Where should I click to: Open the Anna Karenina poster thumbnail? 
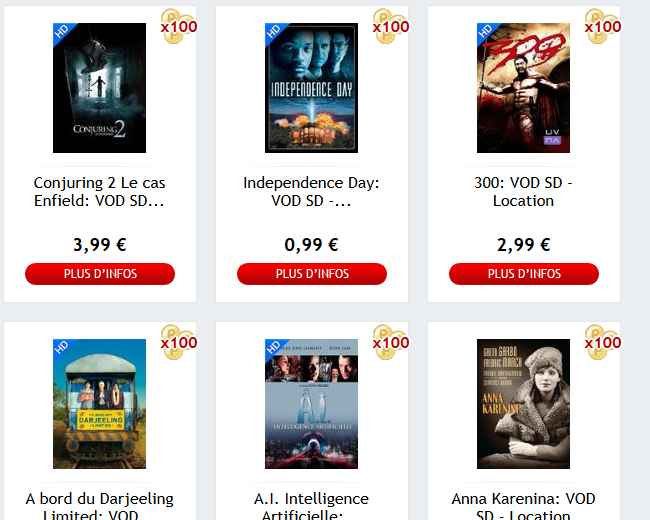point(523,404)
